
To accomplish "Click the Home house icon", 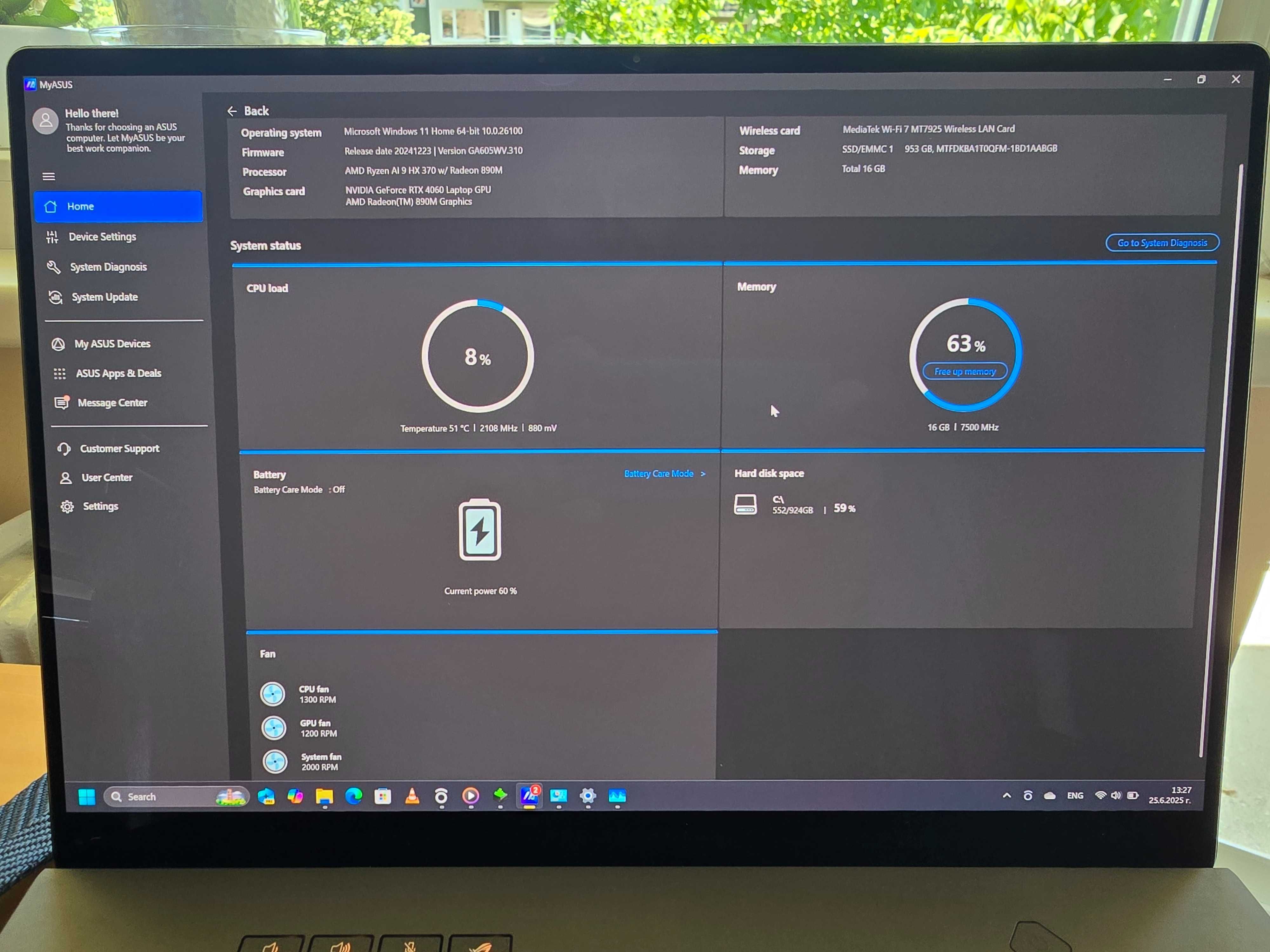I will tap(50, 207).
